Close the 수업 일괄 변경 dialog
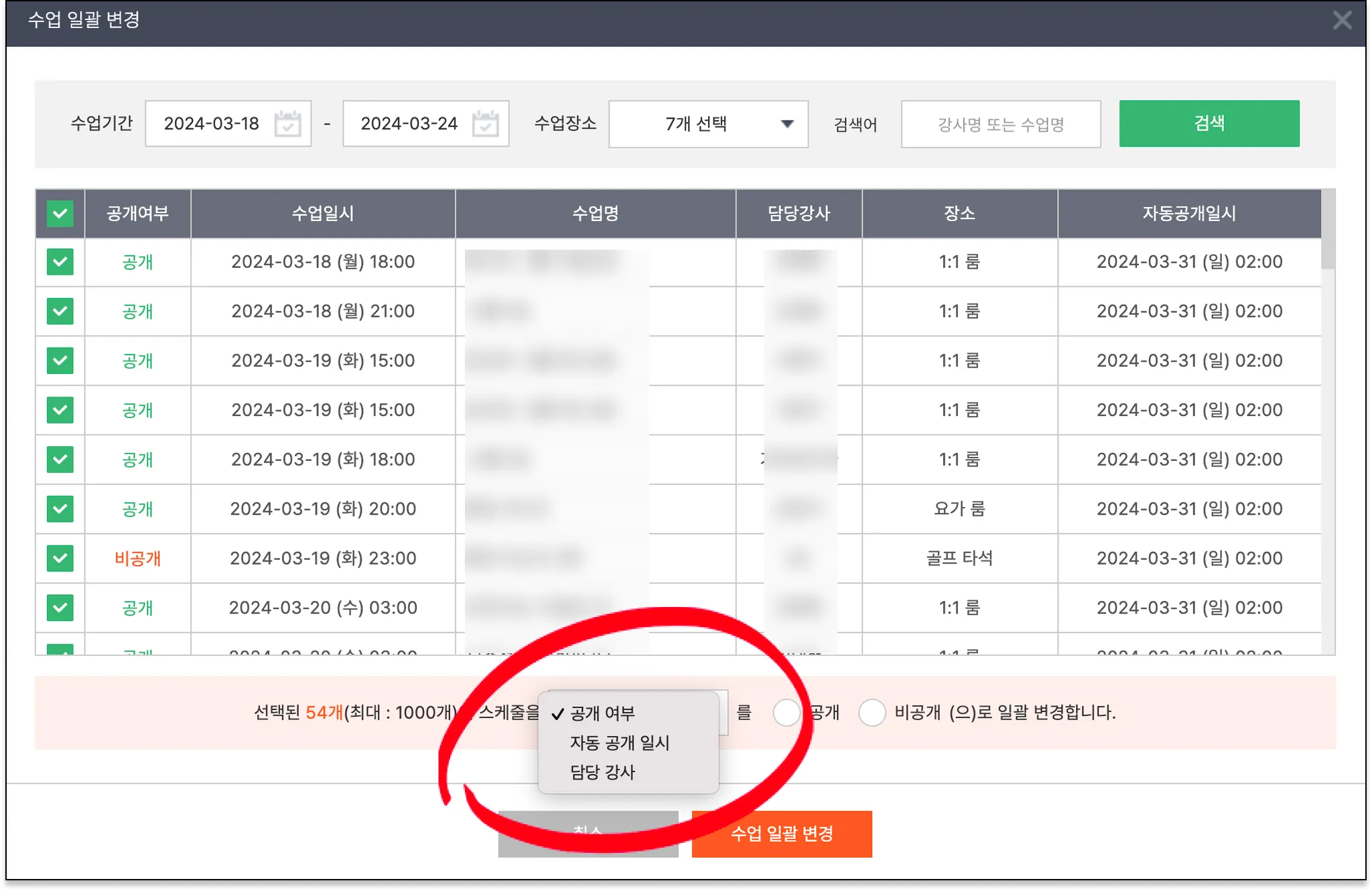1372x891 pixels. (1342, 20)
